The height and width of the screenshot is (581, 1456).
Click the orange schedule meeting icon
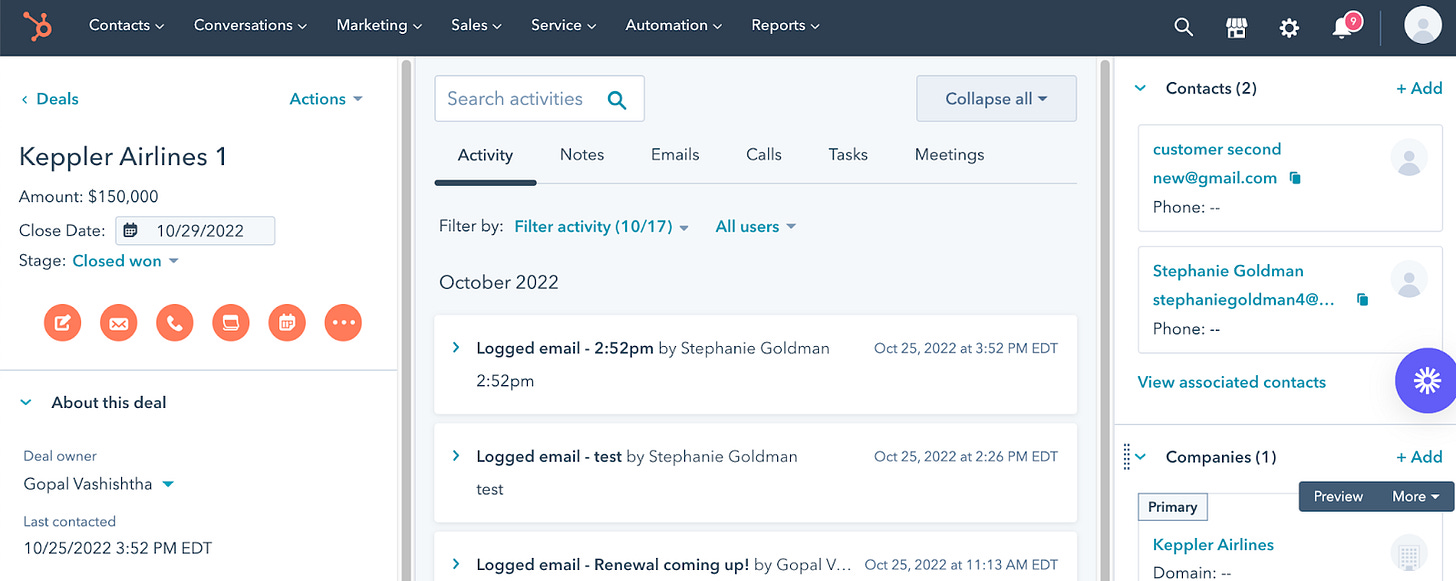click(x=287, y=323)
